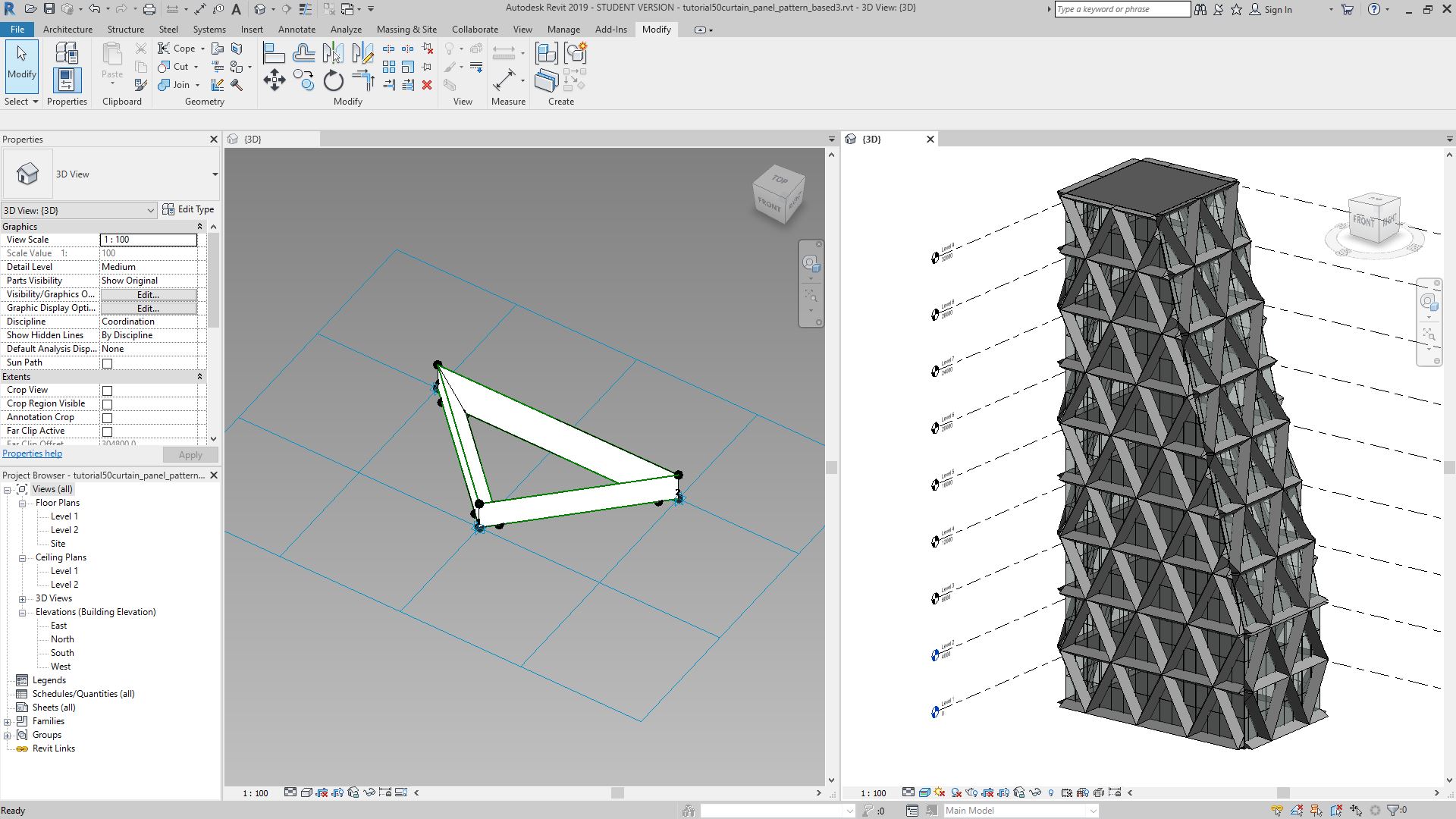
Task: Select the Align tool icon
Action: point(274,53)
